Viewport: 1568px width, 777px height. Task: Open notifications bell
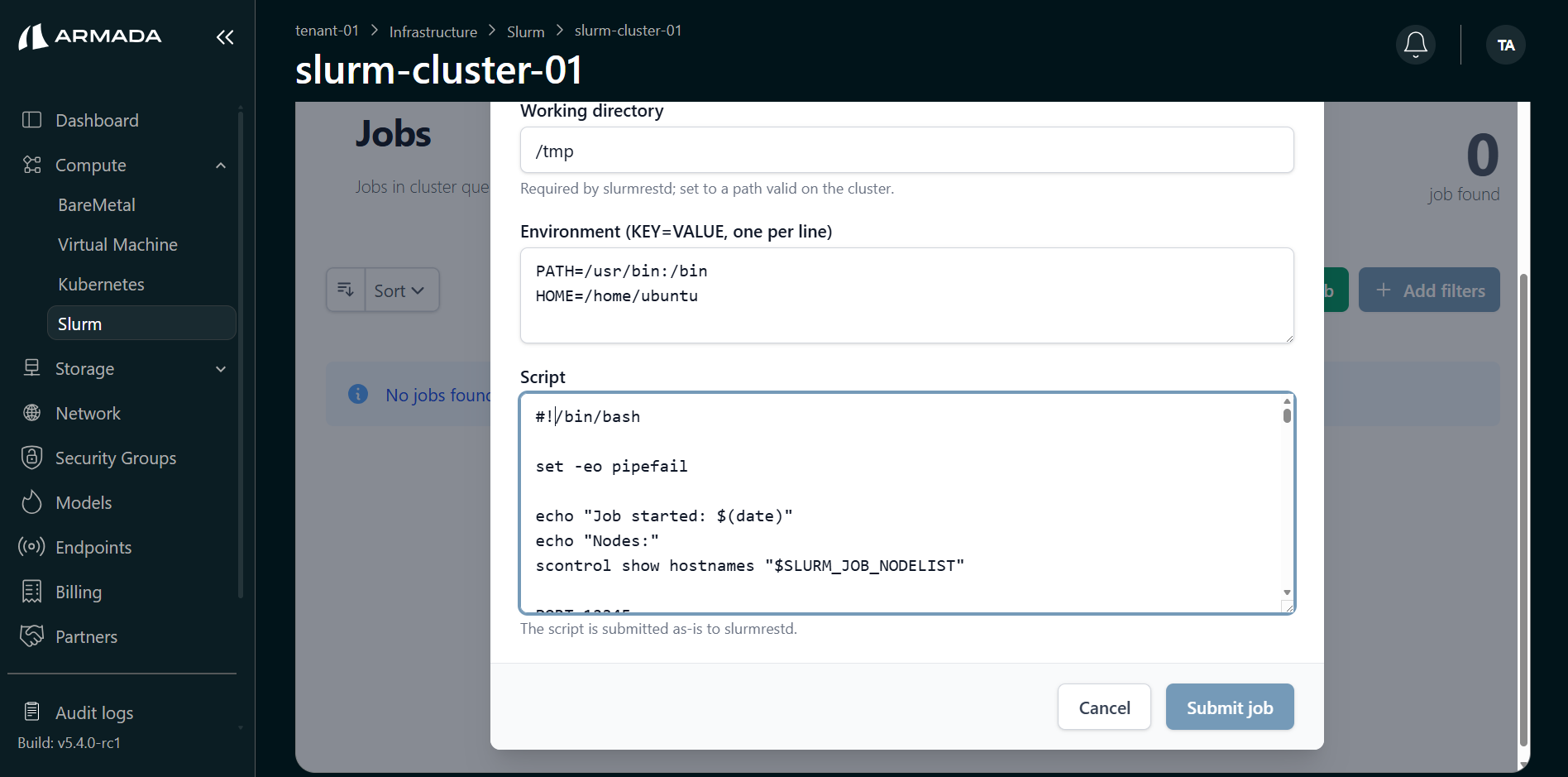coord(1415,45)
